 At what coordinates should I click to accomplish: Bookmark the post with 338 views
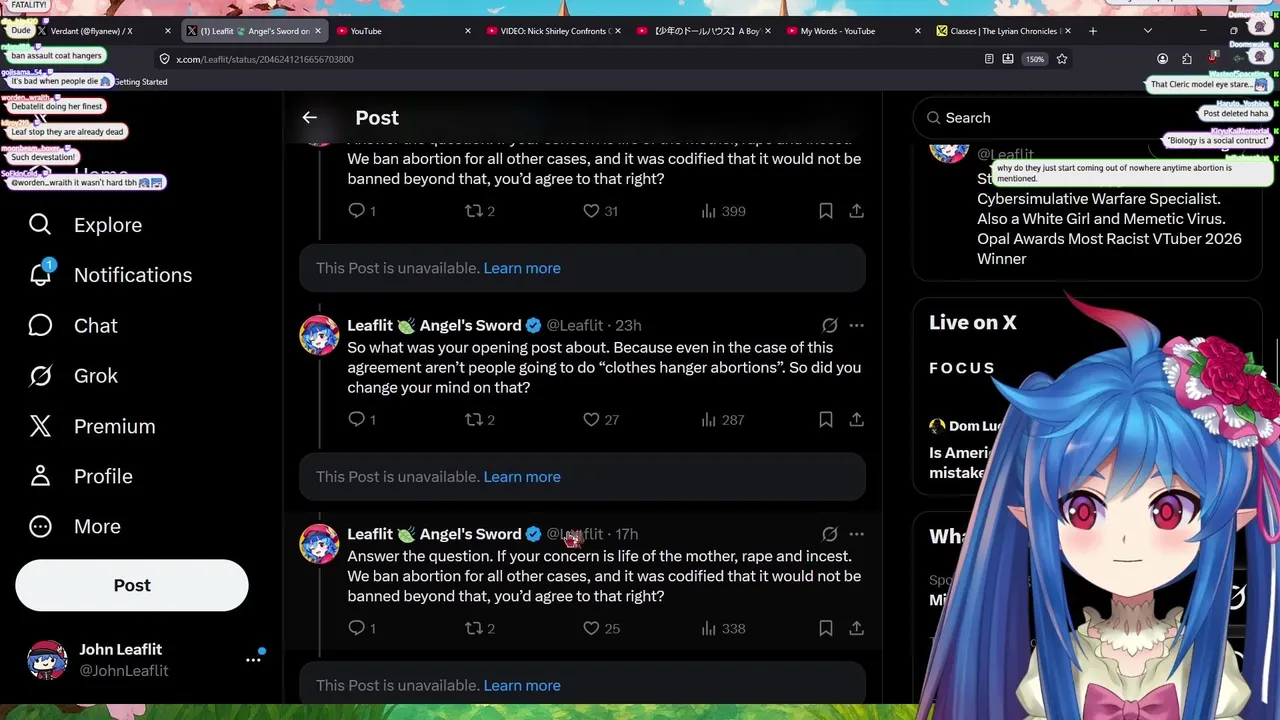click(826, 628)
